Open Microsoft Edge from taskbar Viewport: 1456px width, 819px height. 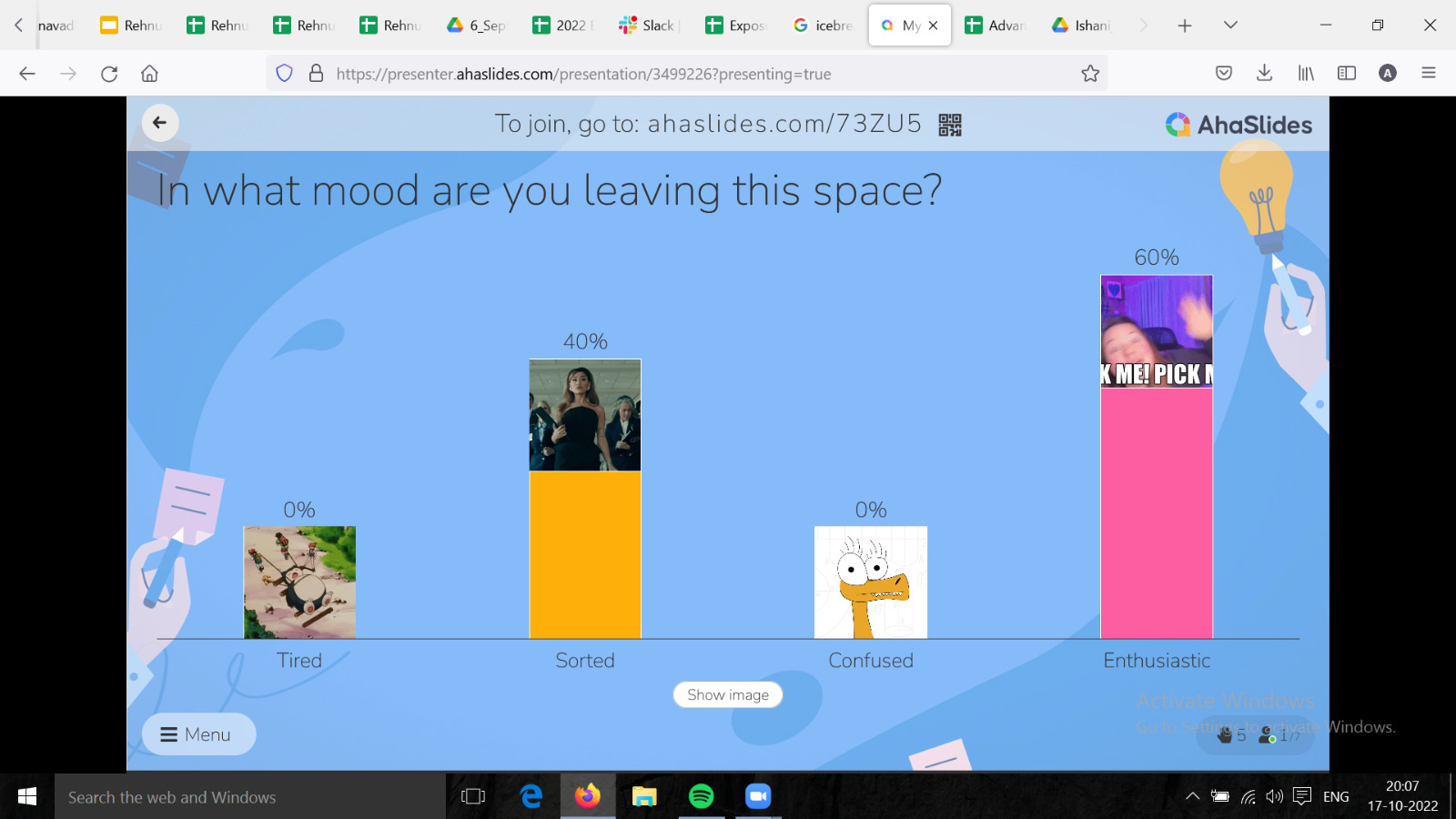click(531, 797)
